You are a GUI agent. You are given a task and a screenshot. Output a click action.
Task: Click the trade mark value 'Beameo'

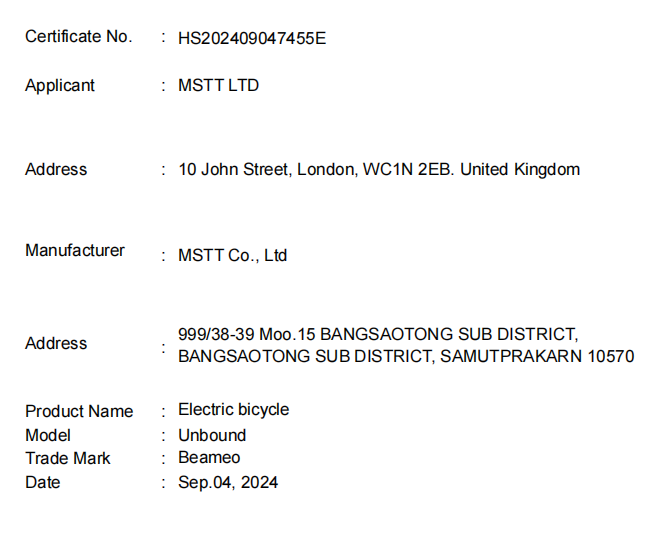(x=209, y=459)
